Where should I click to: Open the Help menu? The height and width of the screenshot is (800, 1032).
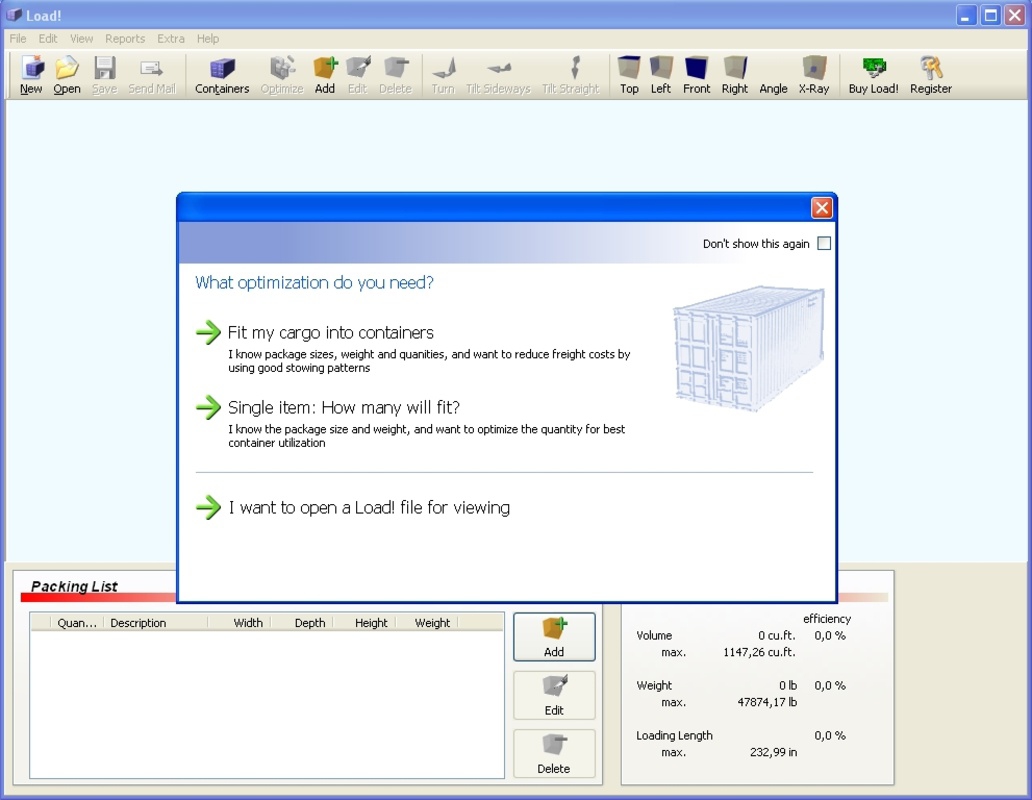[207, 39]
